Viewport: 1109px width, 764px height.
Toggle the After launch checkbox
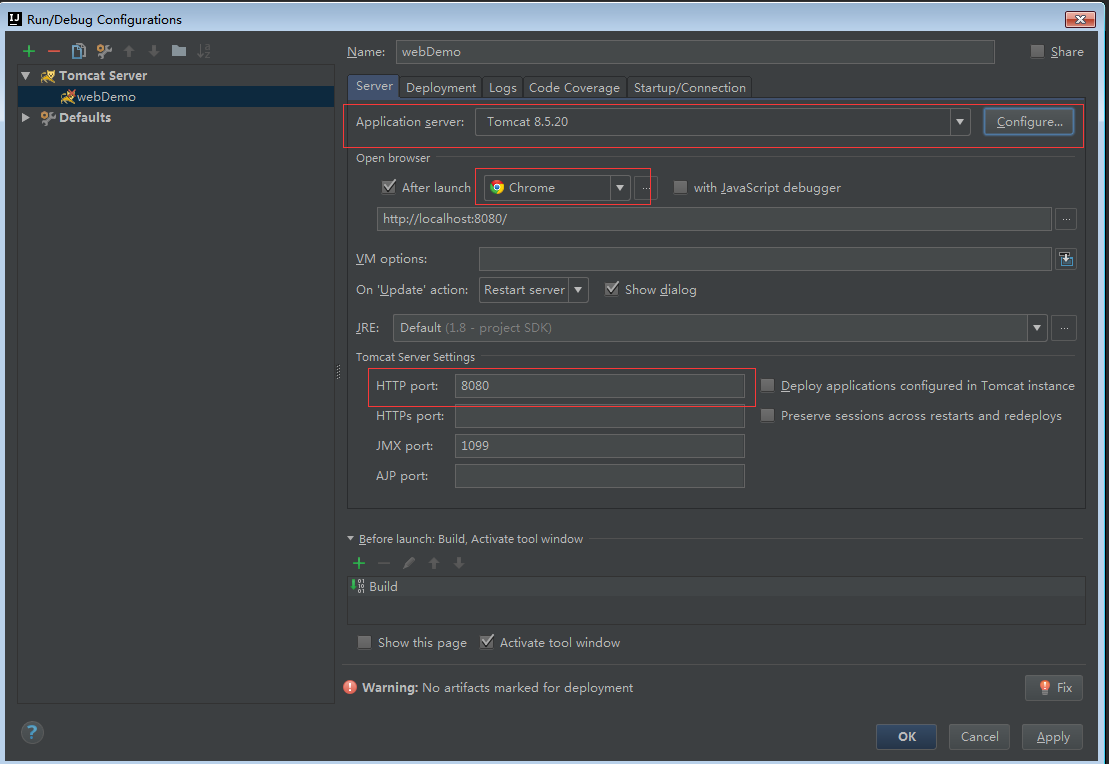click(389, 187)
